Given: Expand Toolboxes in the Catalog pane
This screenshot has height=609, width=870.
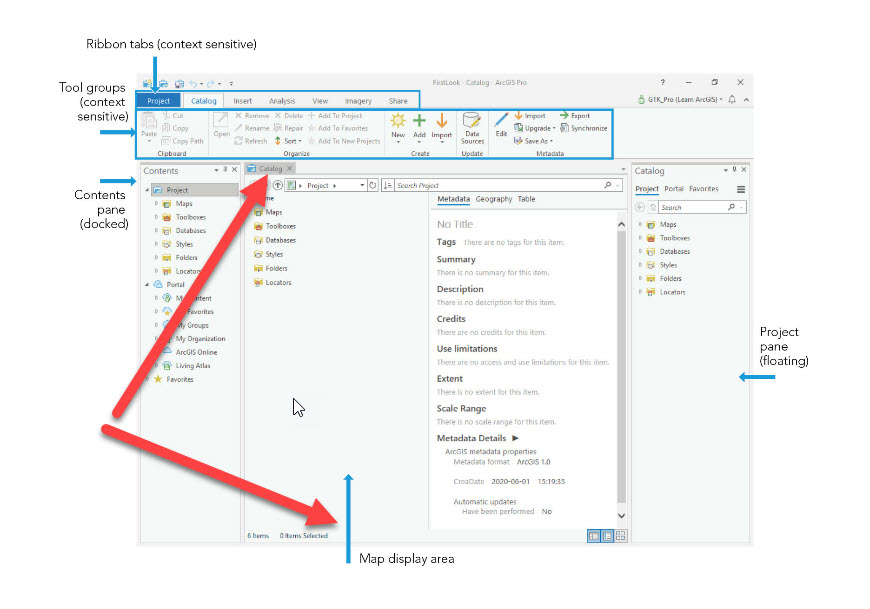Looking at the screenshot, I should pyautogui.click(x=640, y=238).
